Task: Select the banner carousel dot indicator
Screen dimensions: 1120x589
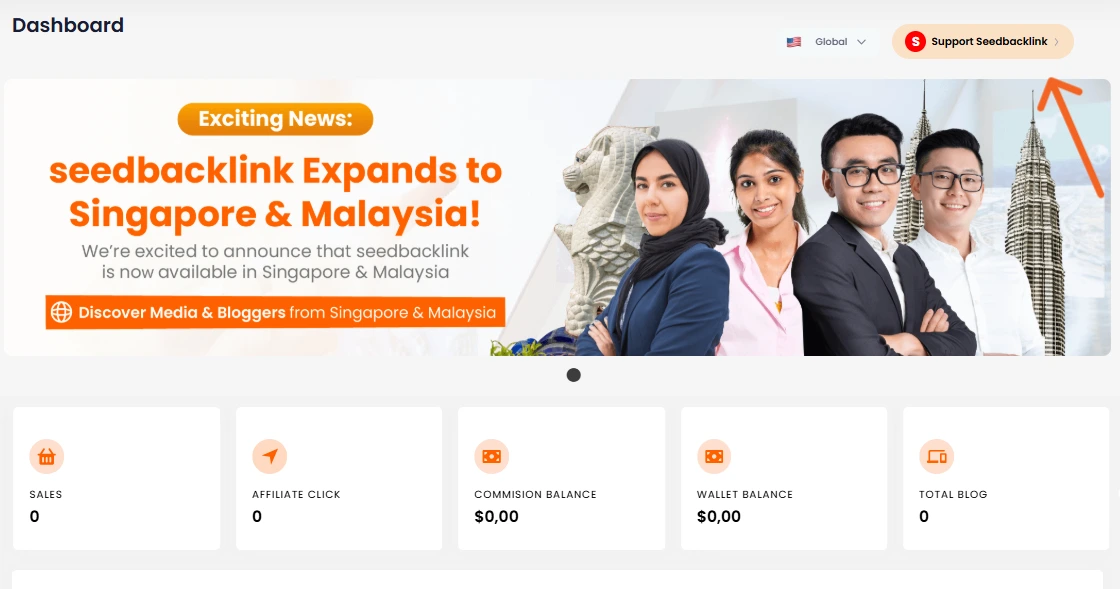Action: (574, 375)
